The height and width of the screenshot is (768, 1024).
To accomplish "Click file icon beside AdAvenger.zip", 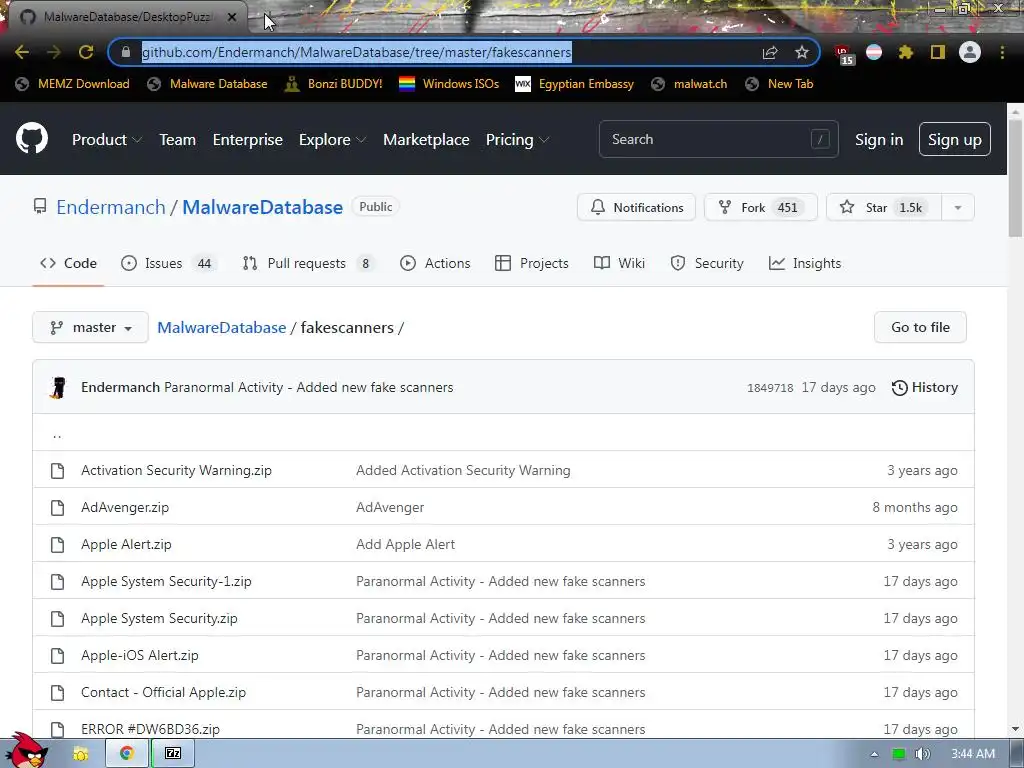I will tap(57, 507).
